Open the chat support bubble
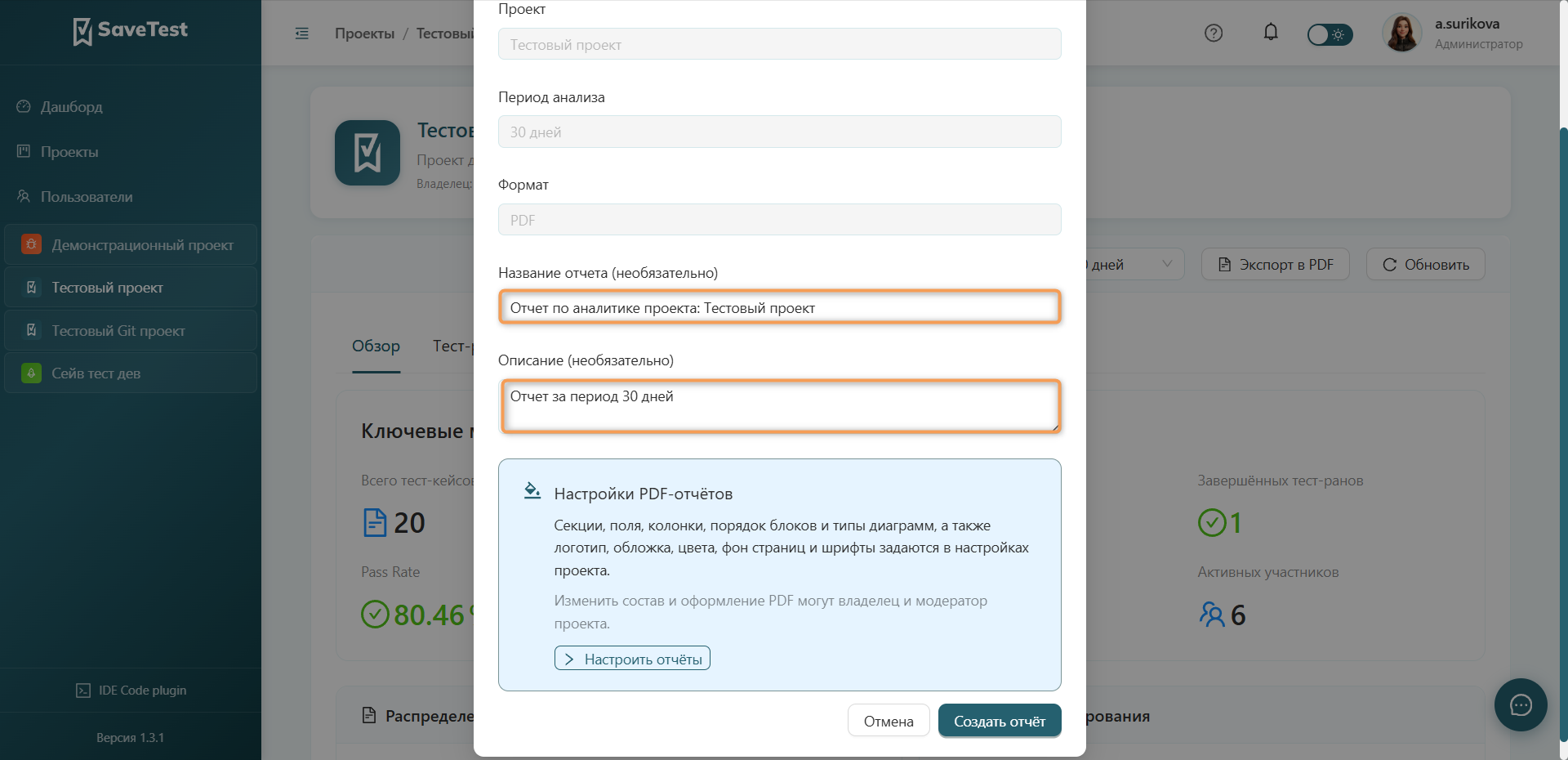 pyautogui.click(x=1521, y=704)
